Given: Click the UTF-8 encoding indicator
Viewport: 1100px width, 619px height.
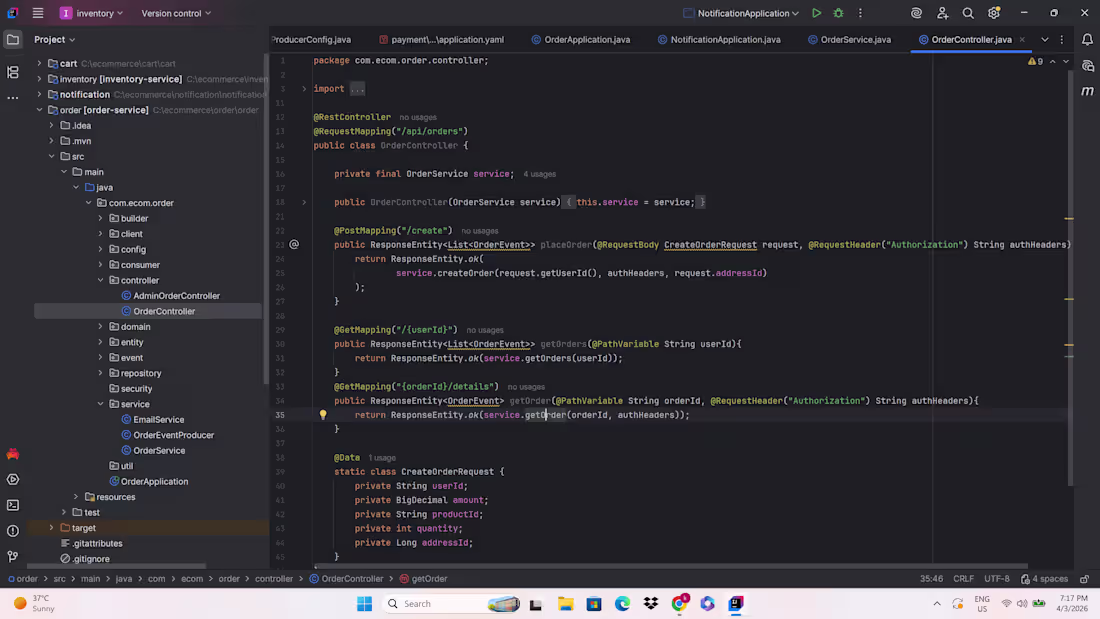Looking at the screenshot, I should coord(997,578).
